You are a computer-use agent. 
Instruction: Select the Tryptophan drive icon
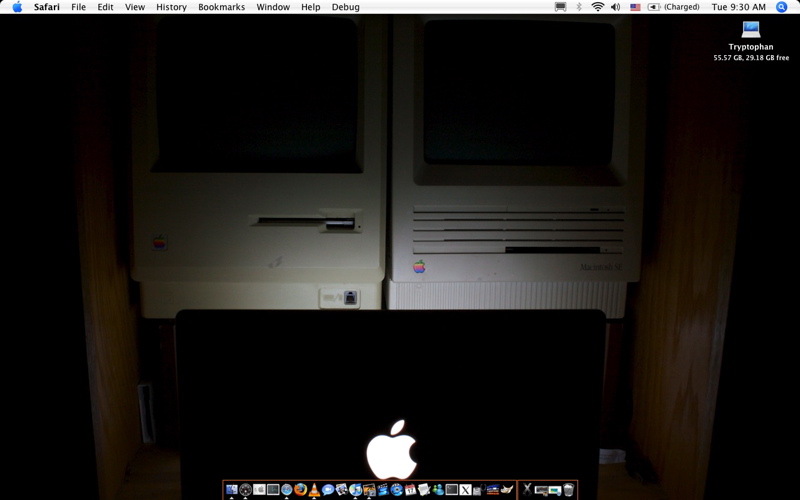click(751, 29)
